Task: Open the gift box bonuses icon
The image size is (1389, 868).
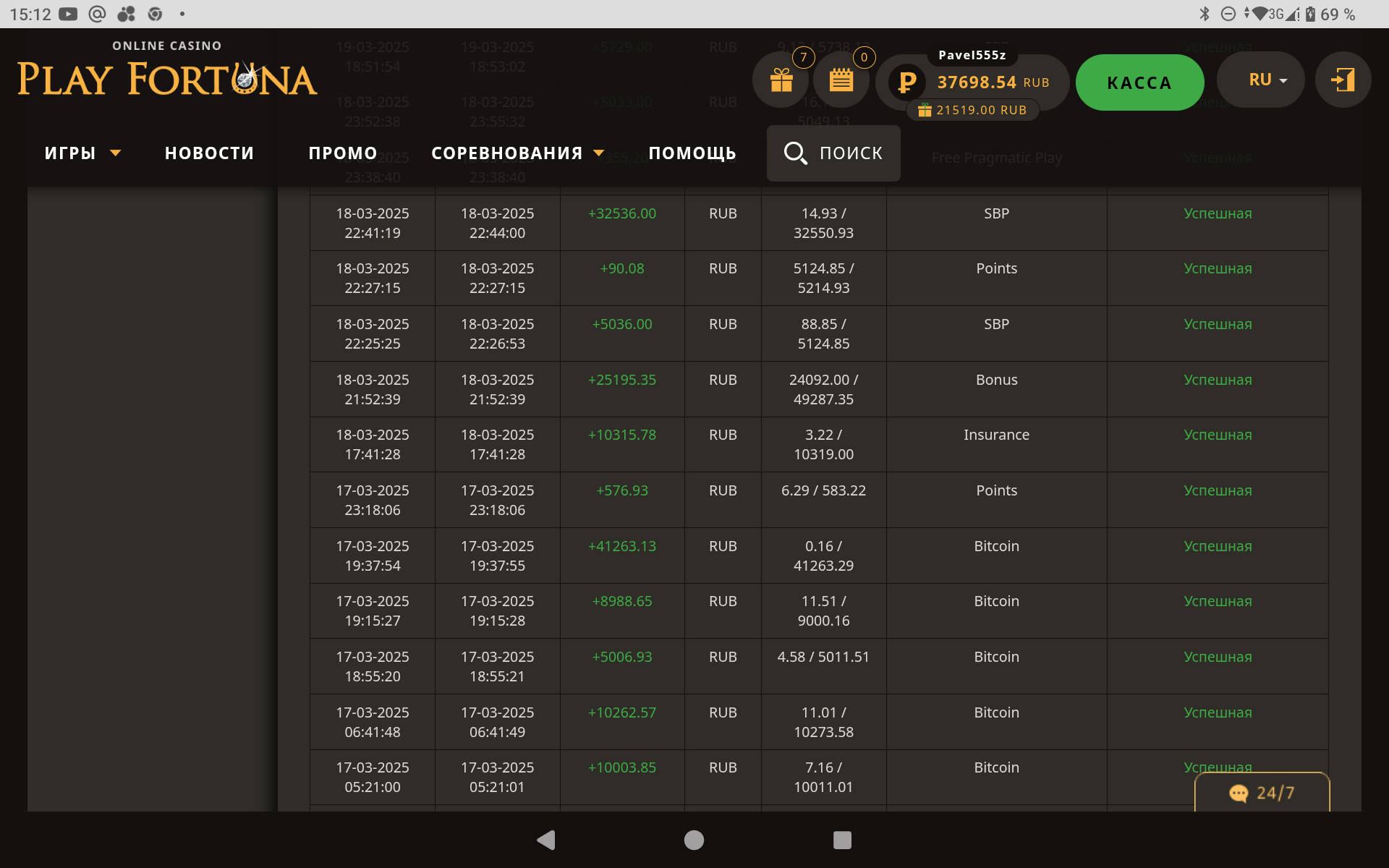Action: (x=781, y=80)
